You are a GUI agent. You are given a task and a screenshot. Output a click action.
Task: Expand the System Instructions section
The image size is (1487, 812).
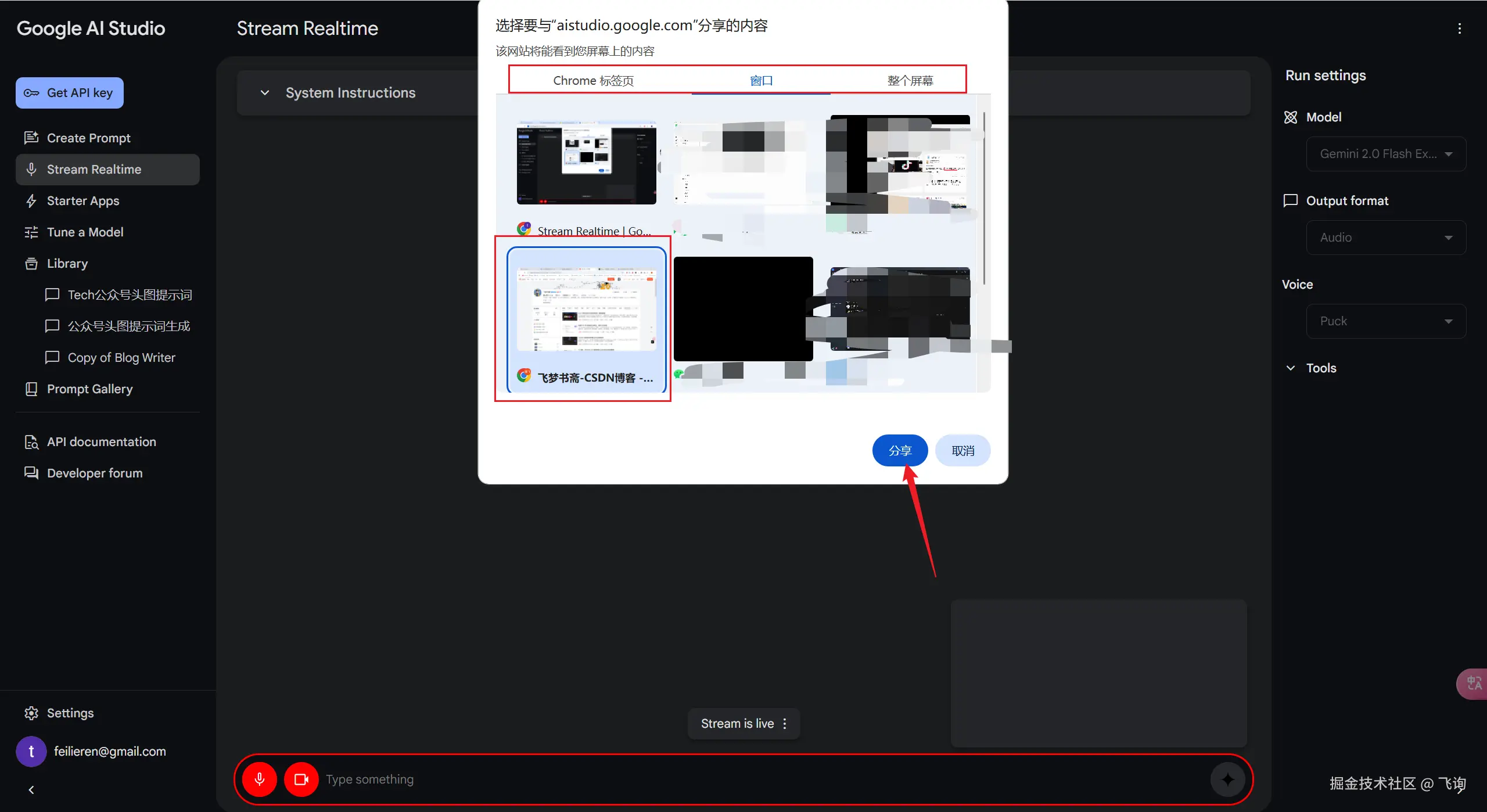pyautogui.click(x=265, y=93)
